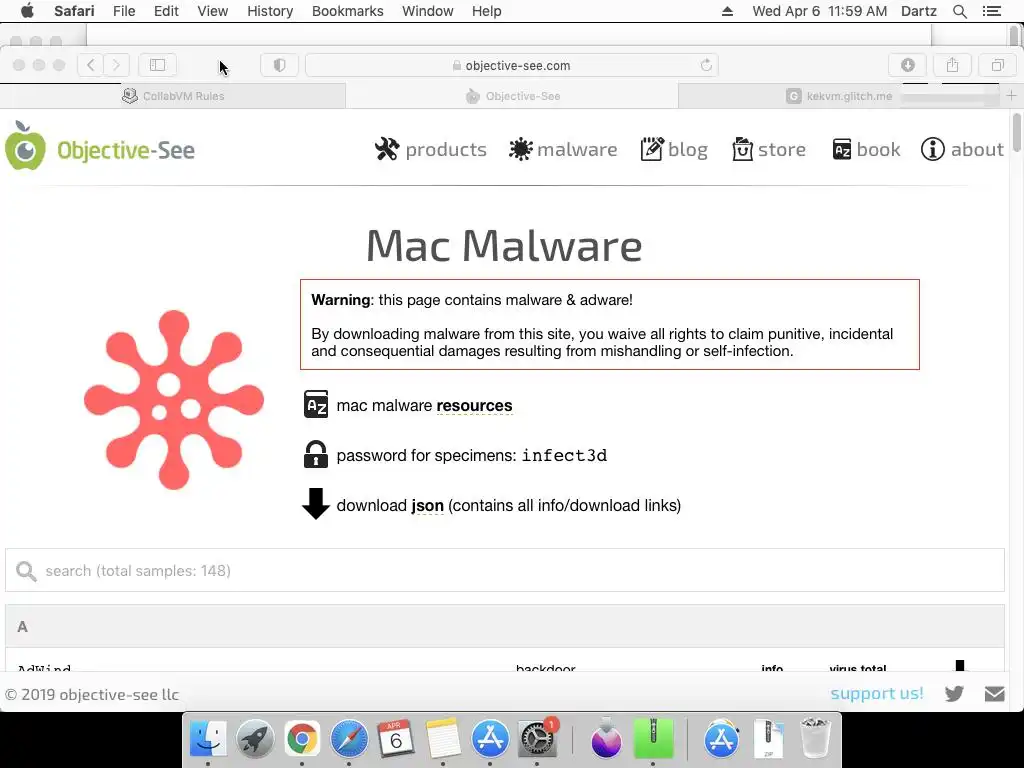Screen dimensions: 1024x768
Task: Toggle the Safari sidebar button
Action: pos(157,65)
